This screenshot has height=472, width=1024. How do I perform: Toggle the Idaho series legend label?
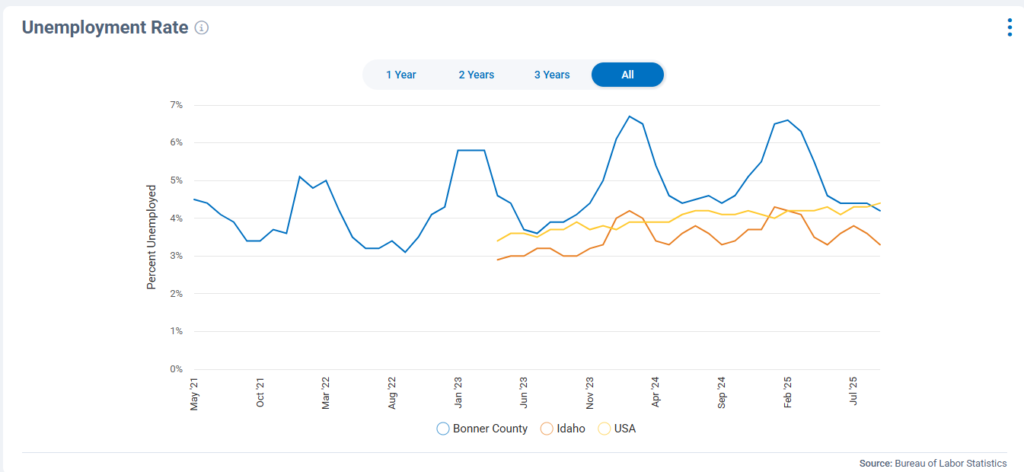click(570, 429)
